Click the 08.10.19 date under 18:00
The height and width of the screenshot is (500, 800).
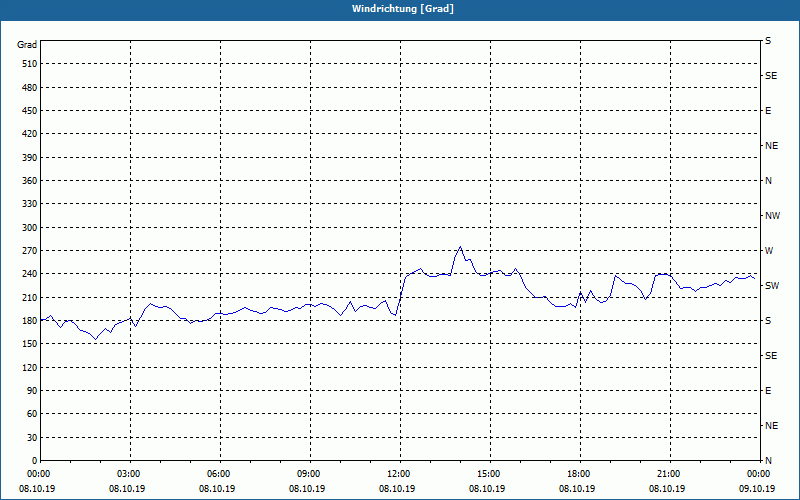577,489
